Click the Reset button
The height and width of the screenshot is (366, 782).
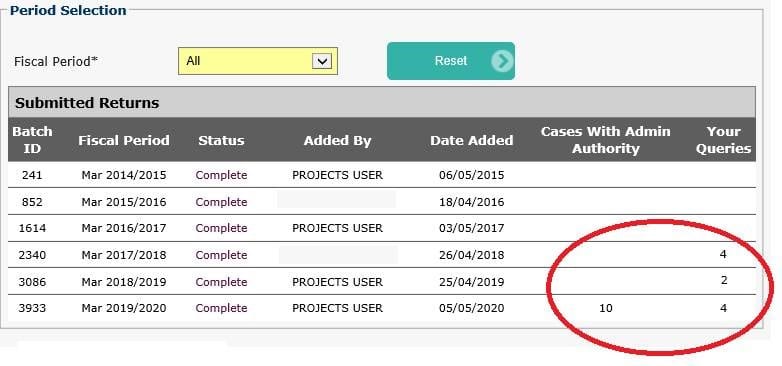[451, 61]
